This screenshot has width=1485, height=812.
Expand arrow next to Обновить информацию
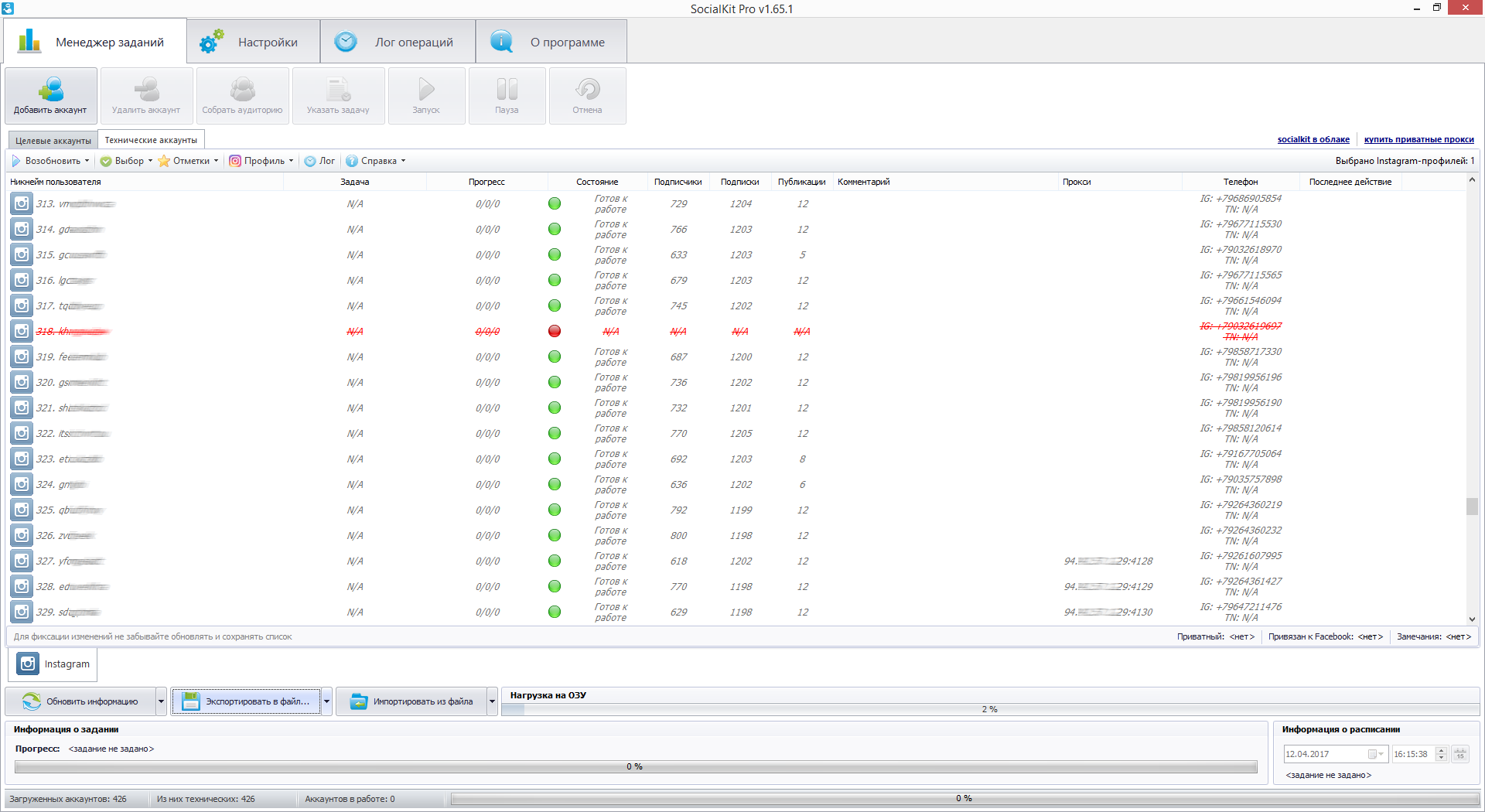point(161,701)
